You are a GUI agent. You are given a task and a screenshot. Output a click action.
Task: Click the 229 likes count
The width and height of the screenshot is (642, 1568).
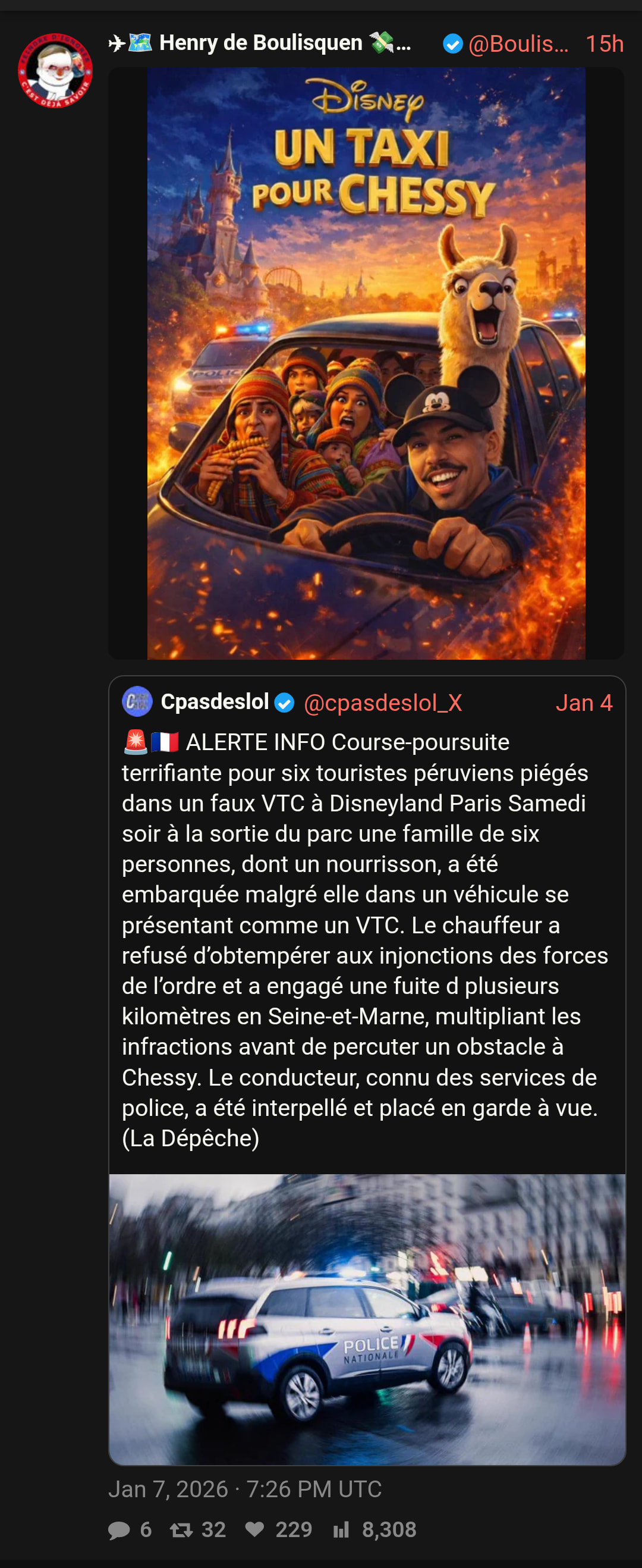click(293, 1530)
